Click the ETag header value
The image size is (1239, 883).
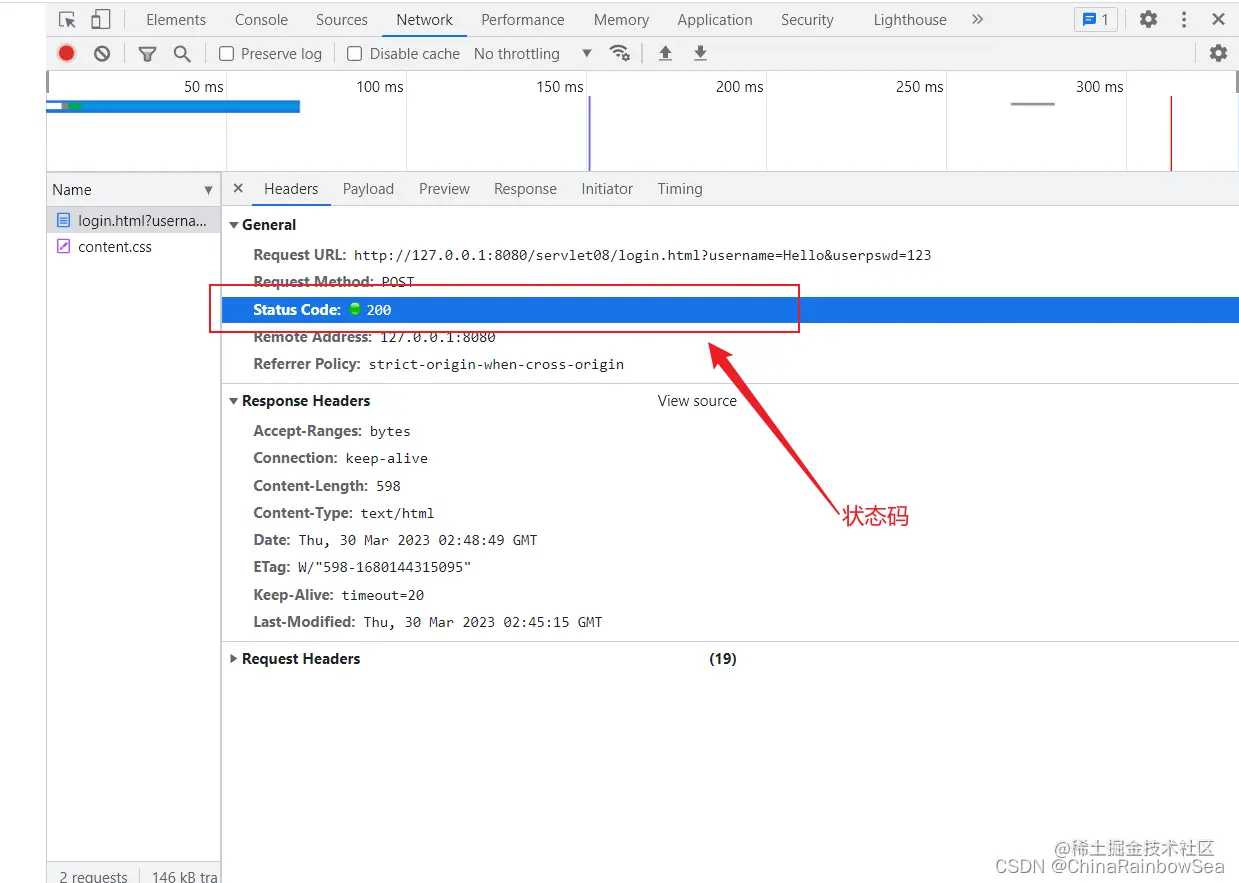384,567
